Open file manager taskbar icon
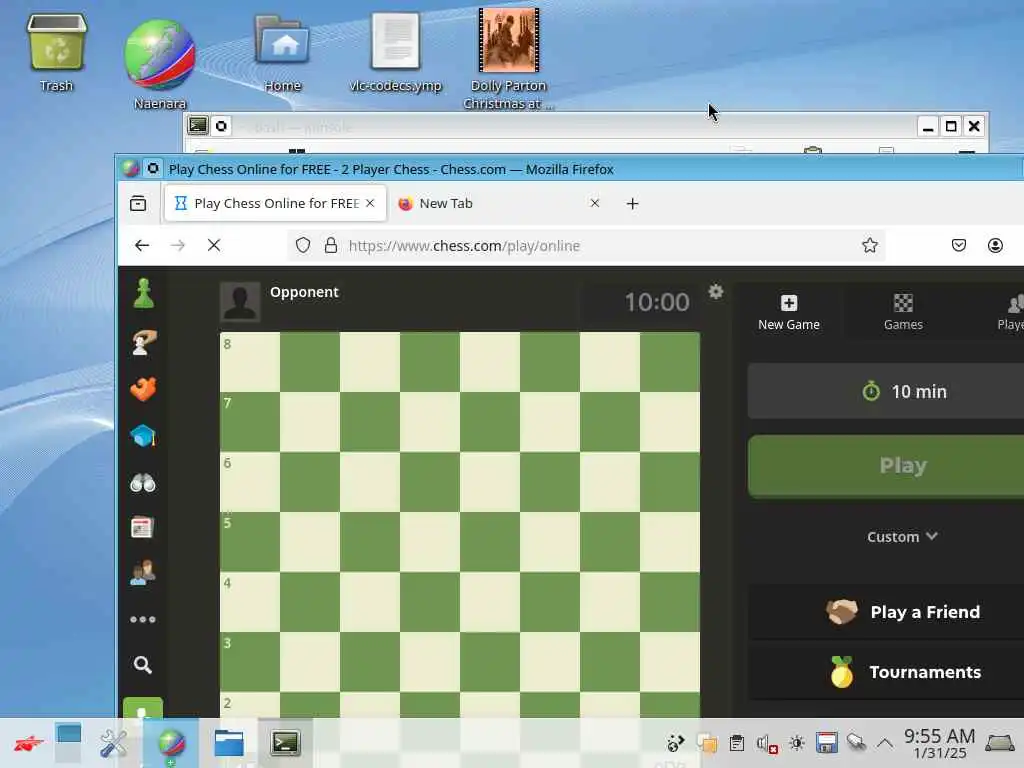 (229, 743)
